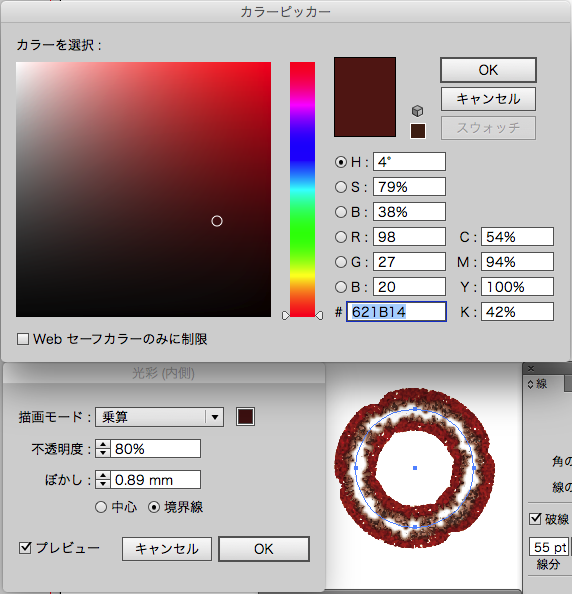Click OK in the 光彩 (内側) dialog
The width and height of the screenshot is (572, 594).
tap(264, 549)
